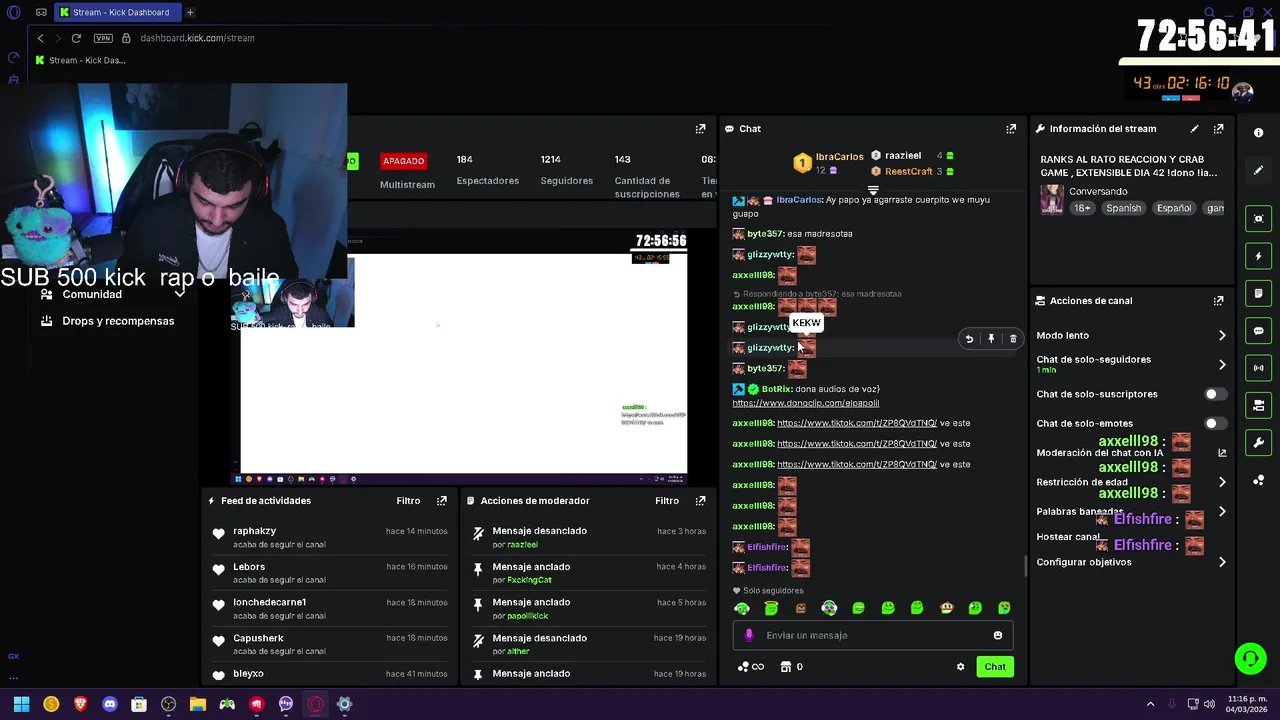
Task: Click the message input field
Action: point(873,636)
